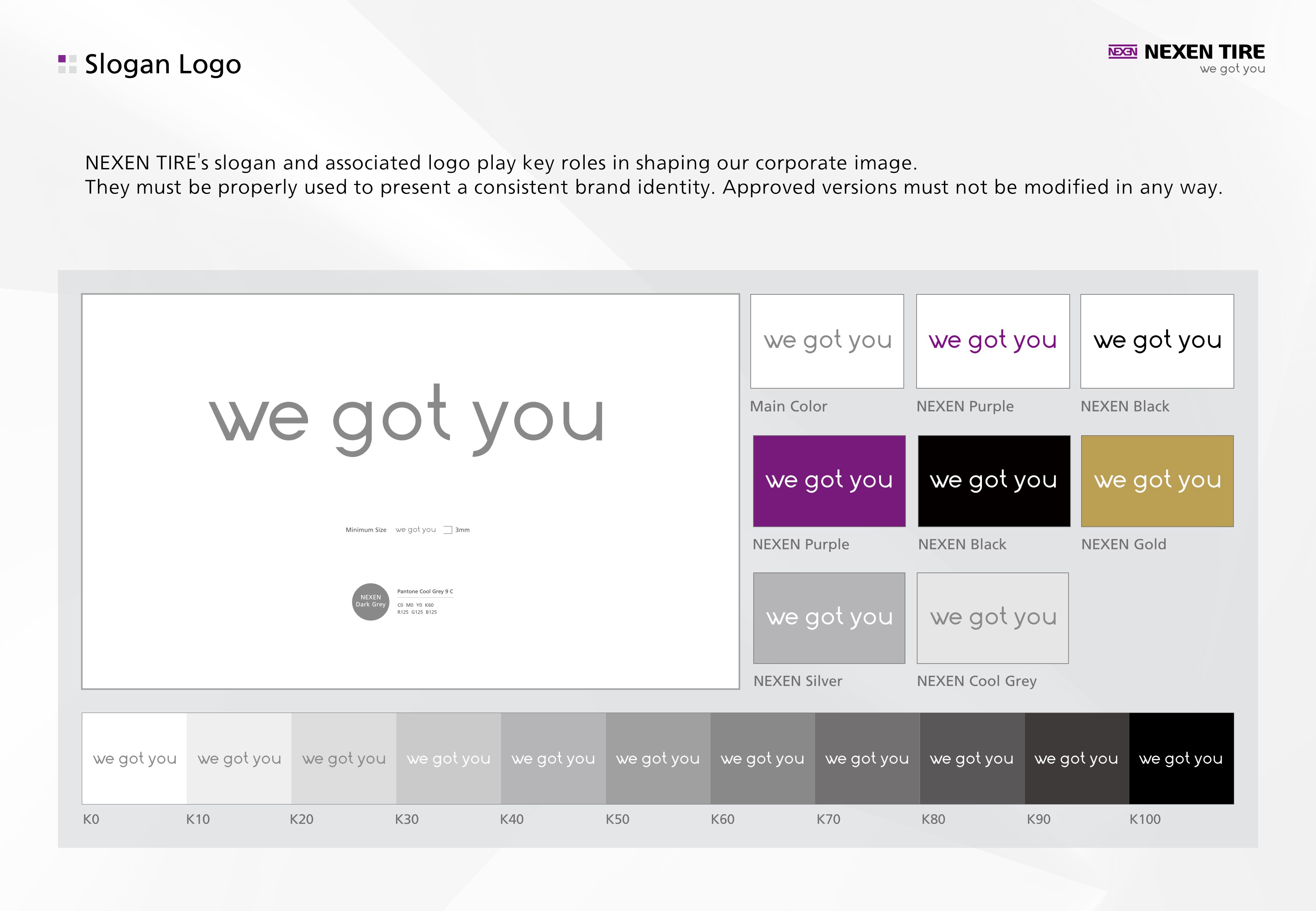
Task: Choose the purple-text slogan tile on white background
Action: [x=993, y=341]
